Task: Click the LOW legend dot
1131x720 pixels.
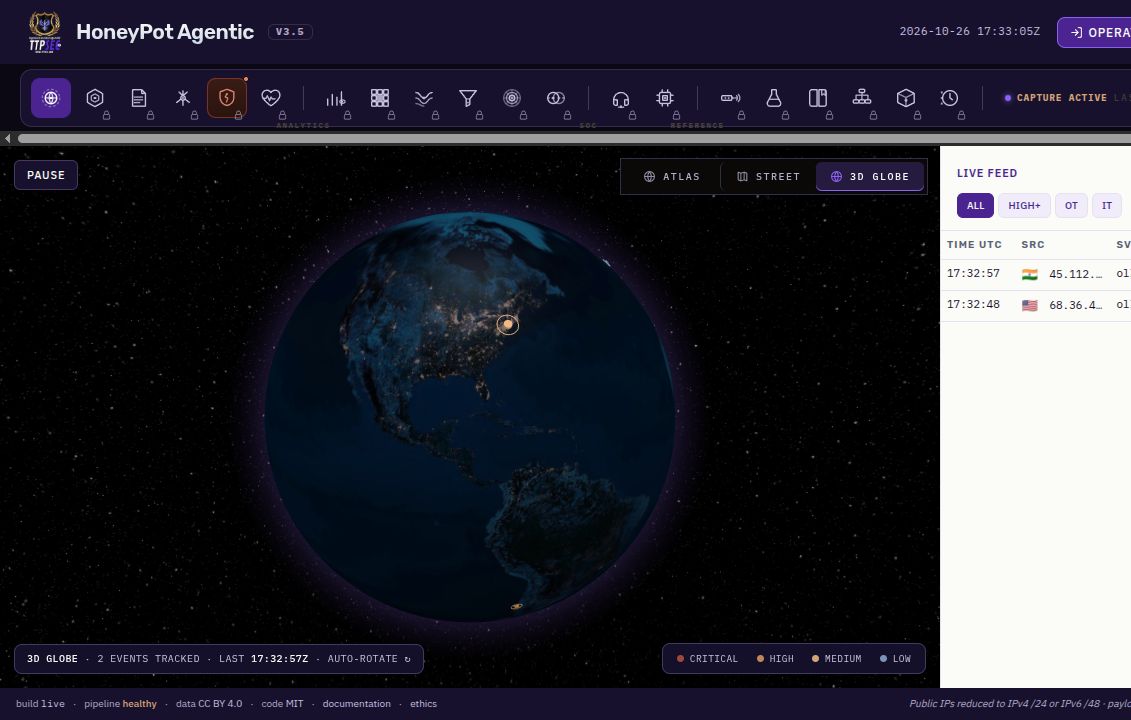Action: click(884, 659)
